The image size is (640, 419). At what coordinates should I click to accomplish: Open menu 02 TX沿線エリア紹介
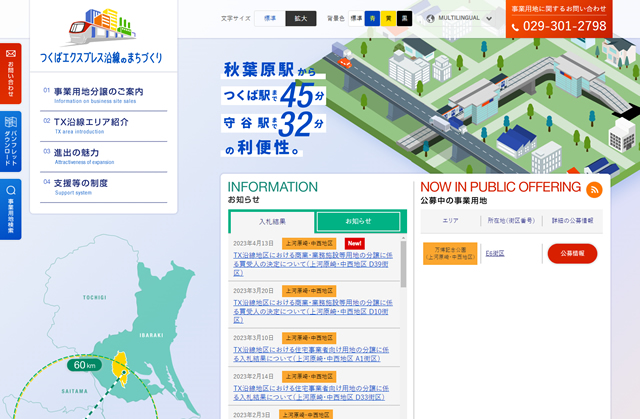(x=104, y=126)
